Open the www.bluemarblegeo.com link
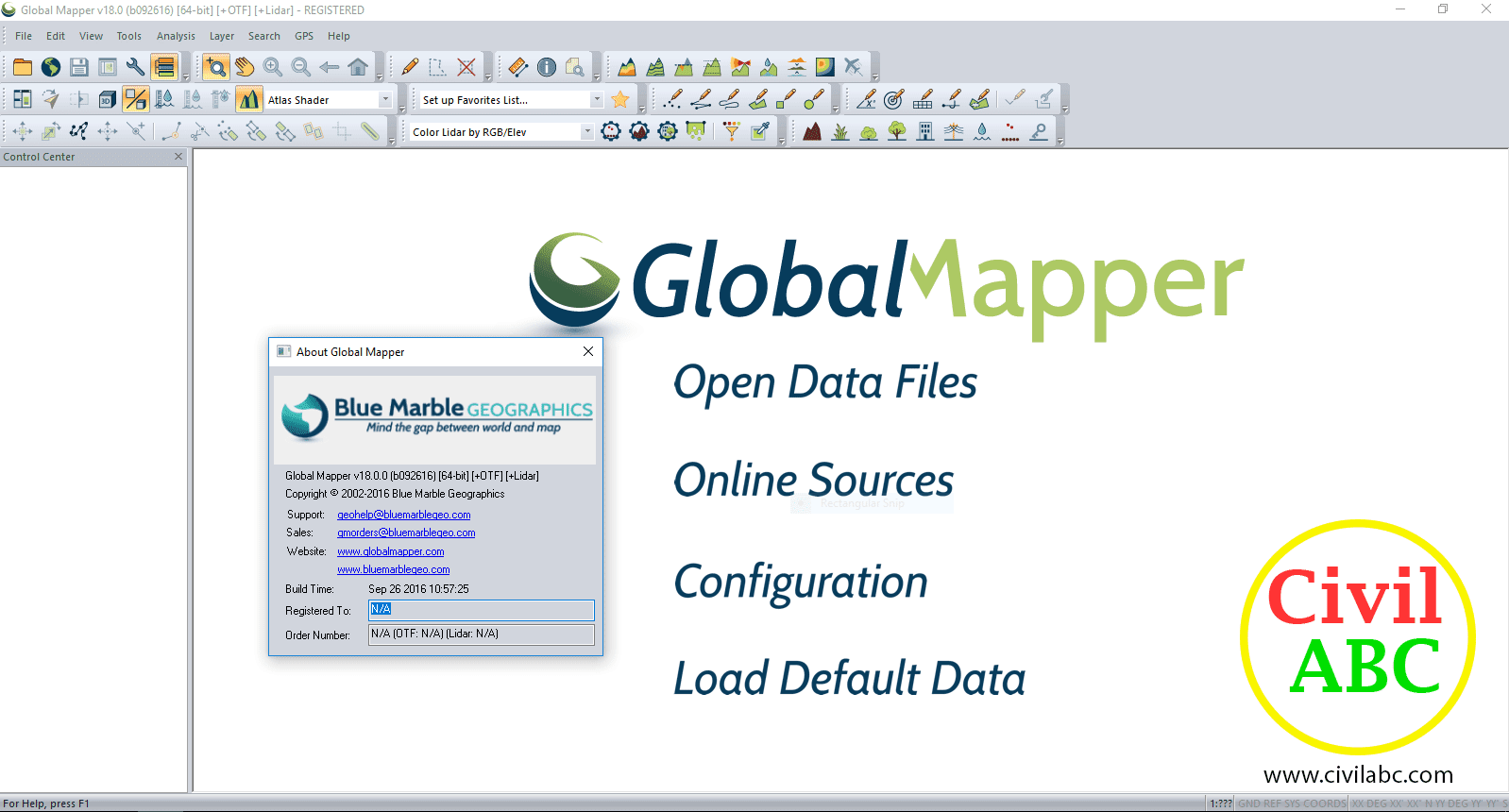 tap(394, 569)
